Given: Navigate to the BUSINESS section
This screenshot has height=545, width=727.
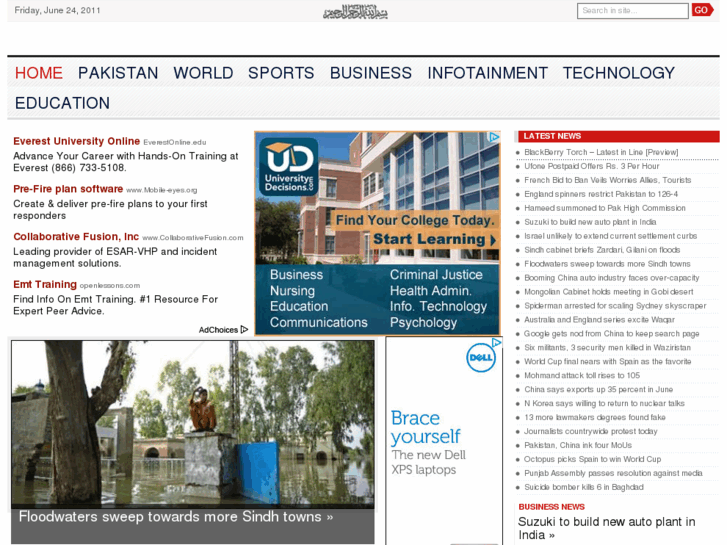Looking at the screenshot, I should 370,73.
